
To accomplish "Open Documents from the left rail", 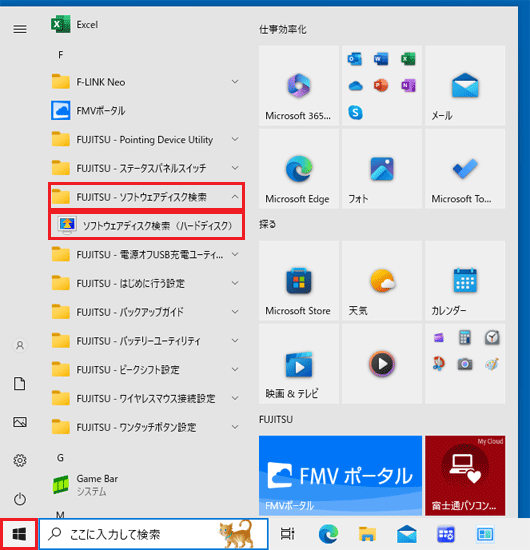I will (20, 384).
